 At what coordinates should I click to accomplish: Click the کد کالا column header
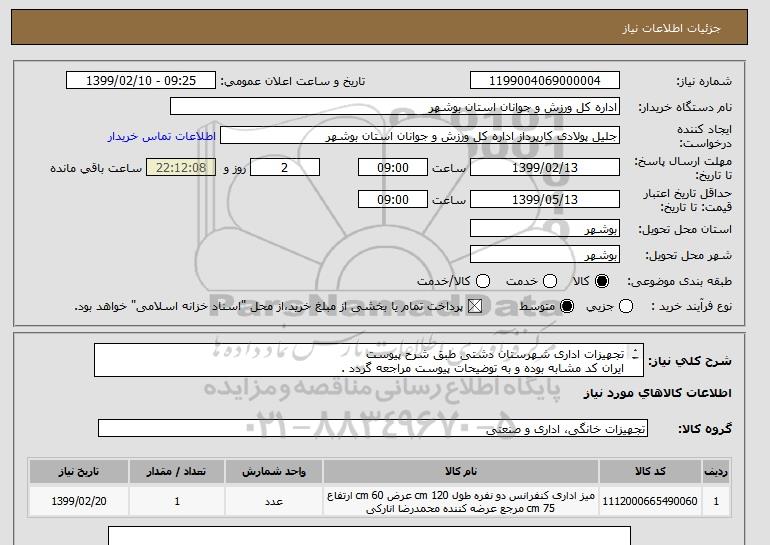pos(650,471)
